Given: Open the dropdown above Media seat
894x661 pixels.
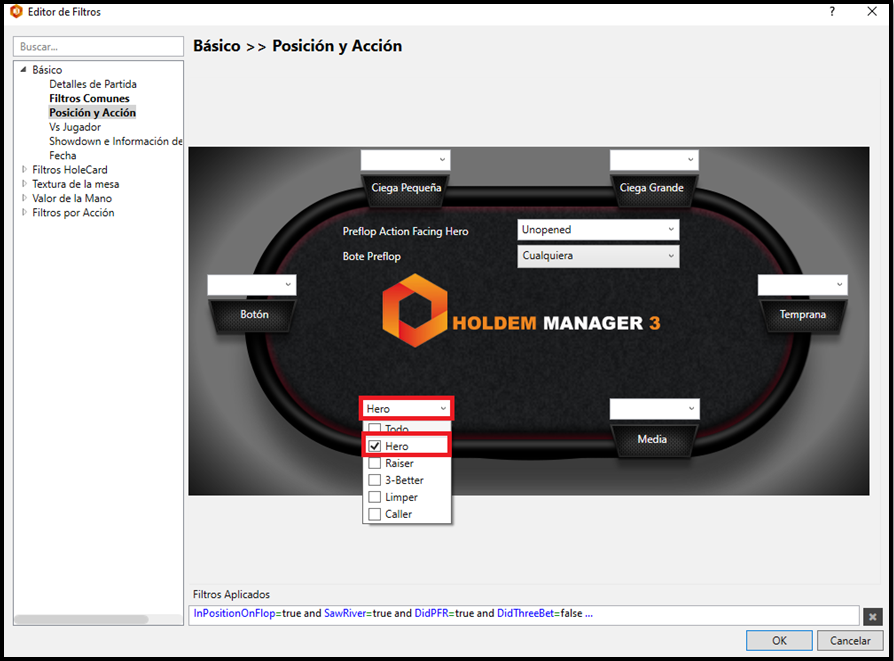Looking at the screenshot, I should (655, 408).
